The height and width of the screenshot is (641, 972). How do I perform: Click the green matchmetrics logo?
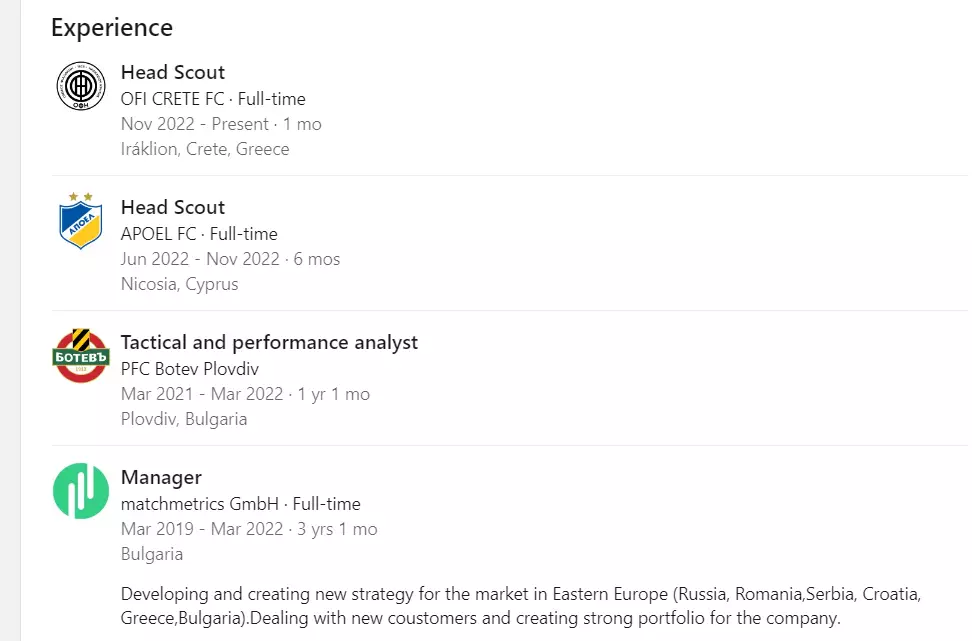[x=81, y=491]
